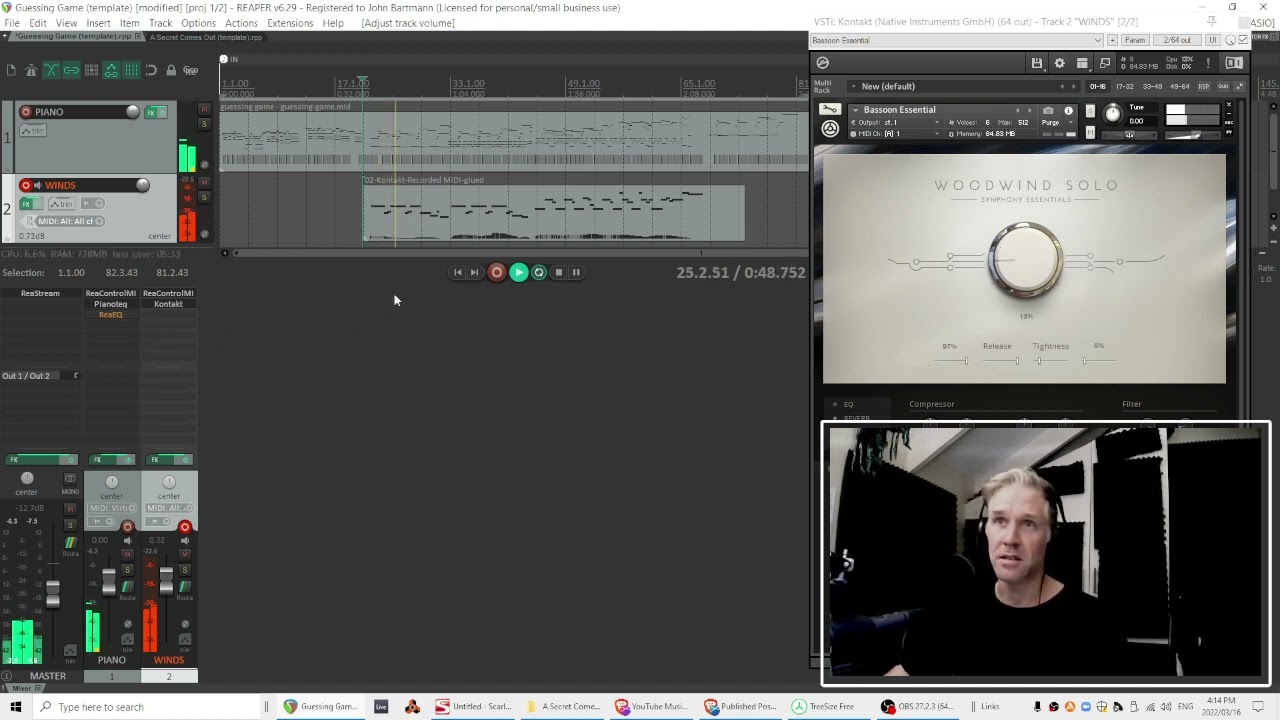Click the Bassoon Essential snapshot camera icon
This screenshot has height=720, width=1280.
pyautogui.click(x=1048, y=111)
